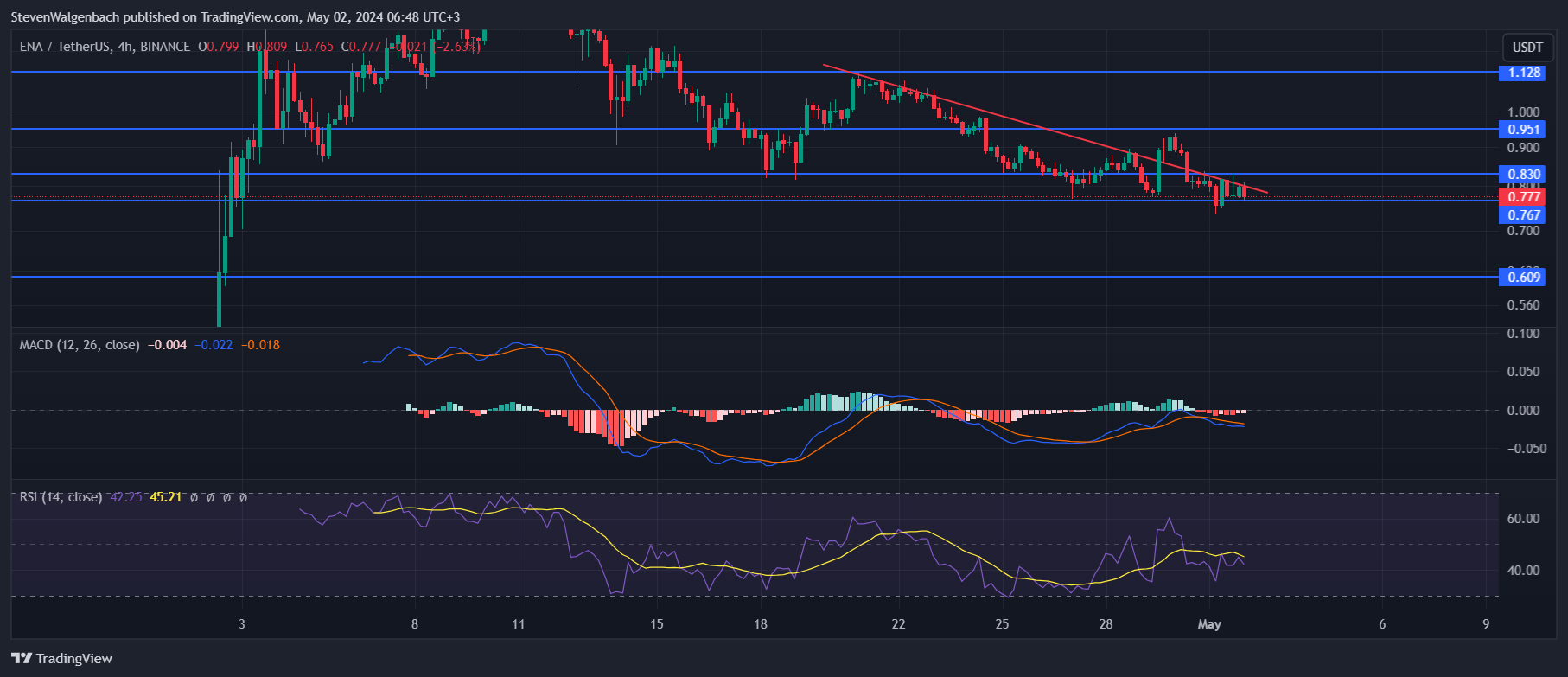Viewport: 1568px width, 677px height.
Task: Select the 0.951 price level label
Action: tap(1524, 130)
